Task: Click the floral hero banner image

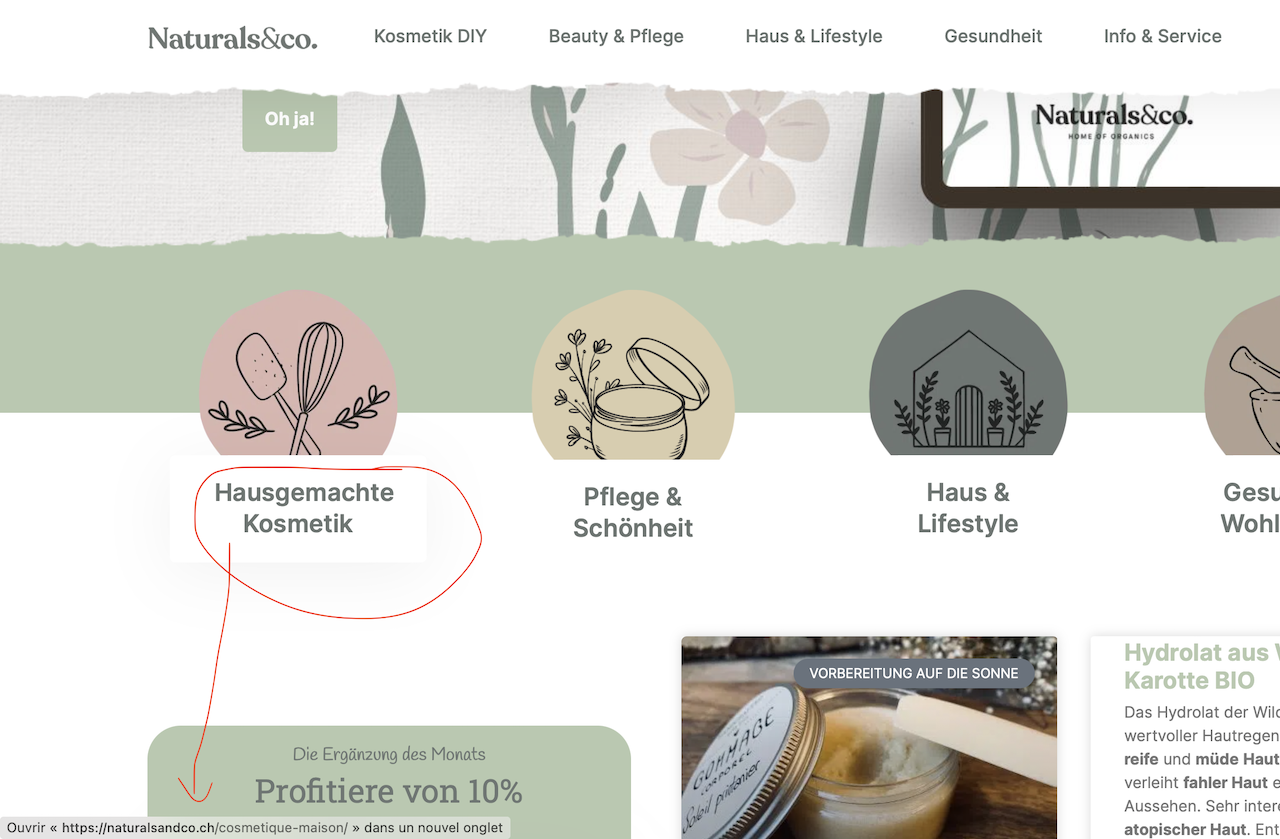Action: coord(640,164)
